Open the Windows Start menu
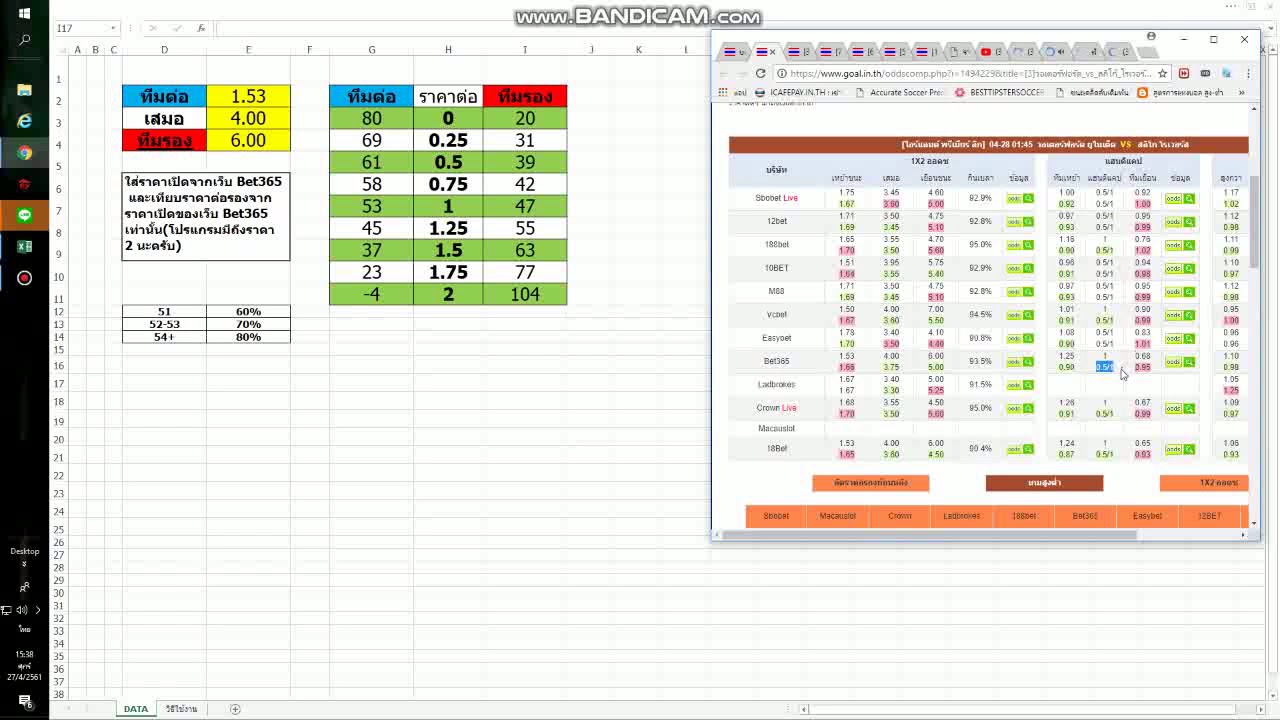 (24, 13)
